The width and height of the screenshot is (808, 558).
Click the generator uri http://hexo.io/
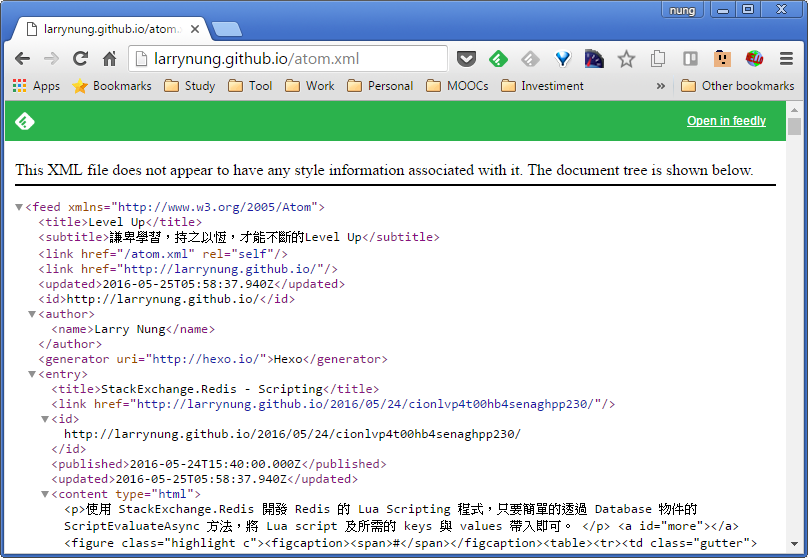(206, 359)
